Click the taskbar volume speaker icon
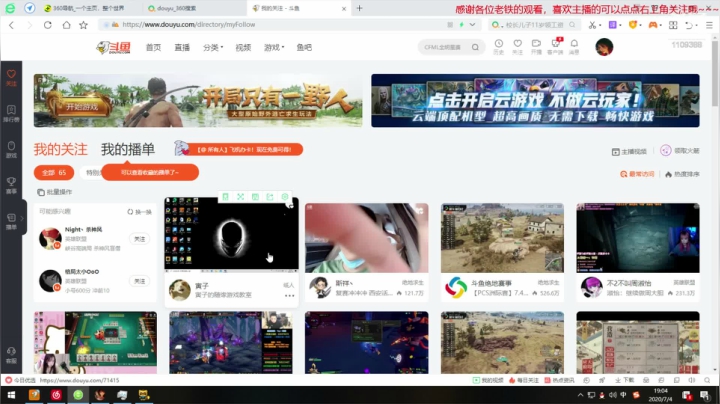 (613, 395)
